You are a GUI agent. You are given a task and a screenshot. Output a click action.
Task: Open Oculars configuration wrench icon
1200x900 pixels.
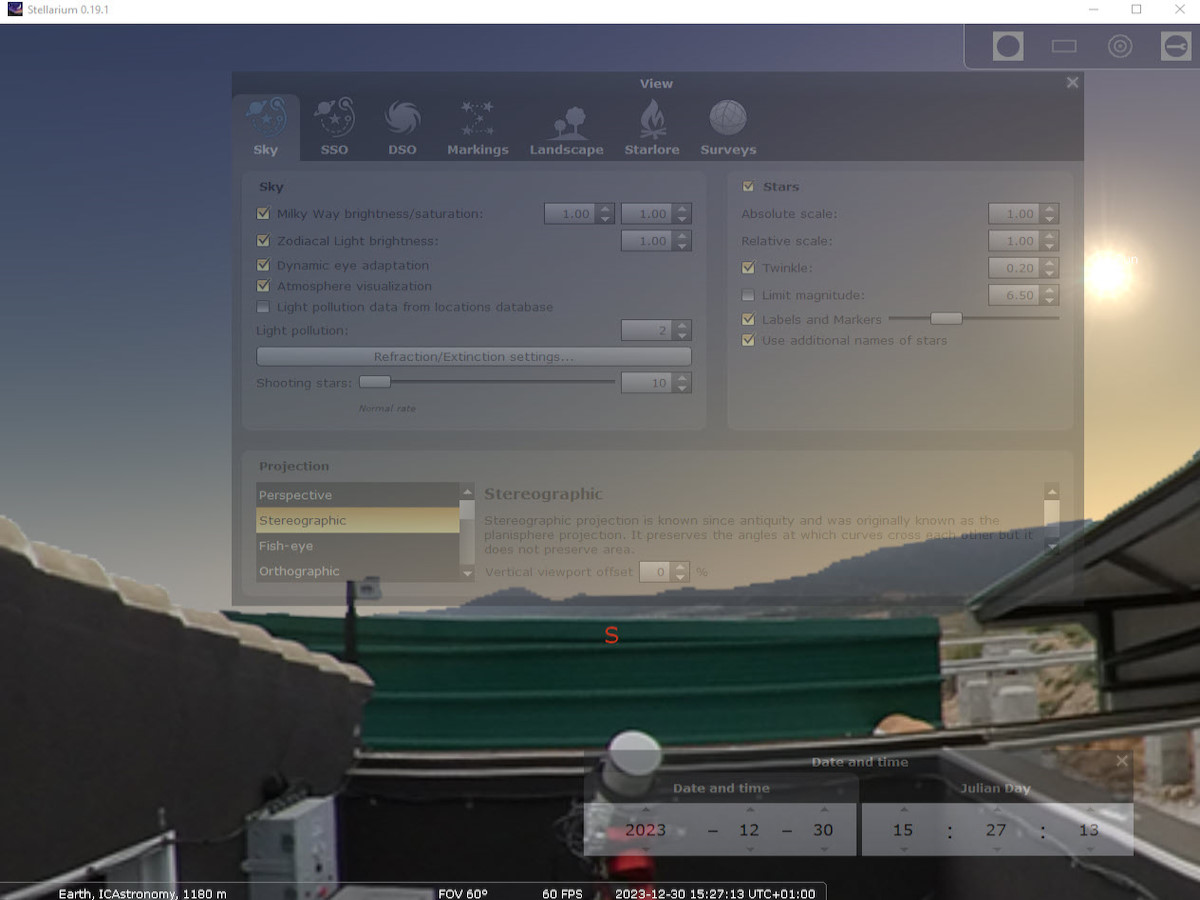(1175, 46)
